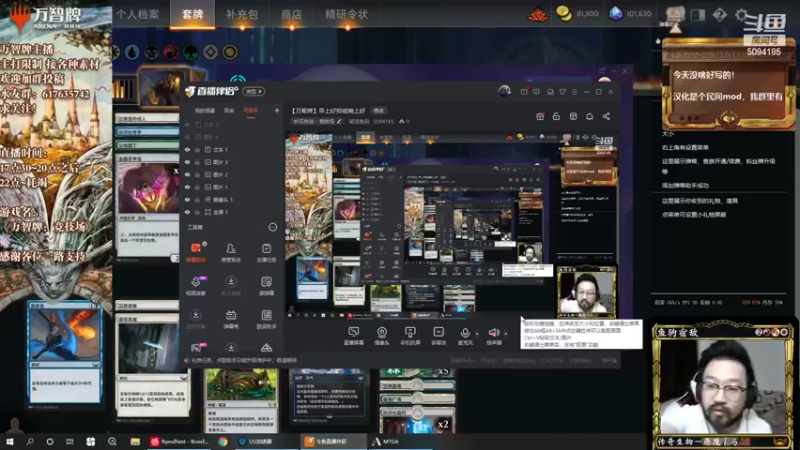Toggle visibility of 文本 1 layer
The width and height of the screenshot is (800, 450).
click(187, 149)
